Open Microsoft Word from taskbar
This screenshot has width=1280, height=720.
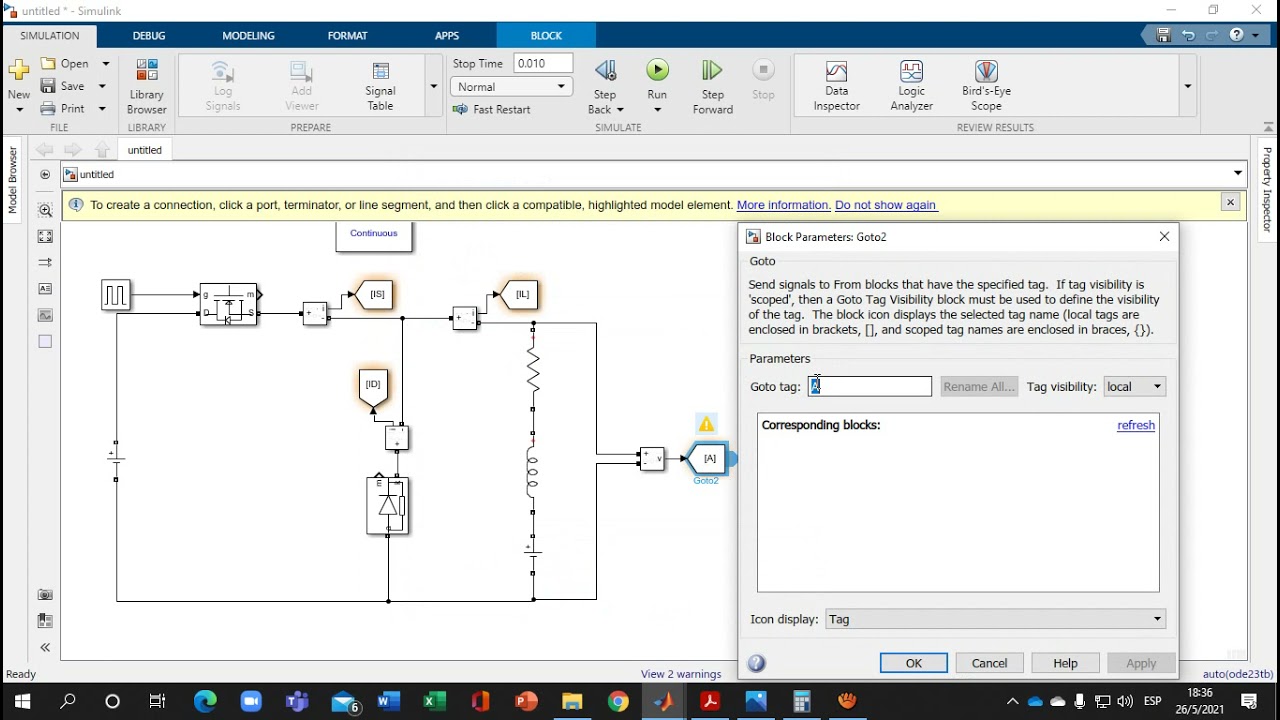388,701
